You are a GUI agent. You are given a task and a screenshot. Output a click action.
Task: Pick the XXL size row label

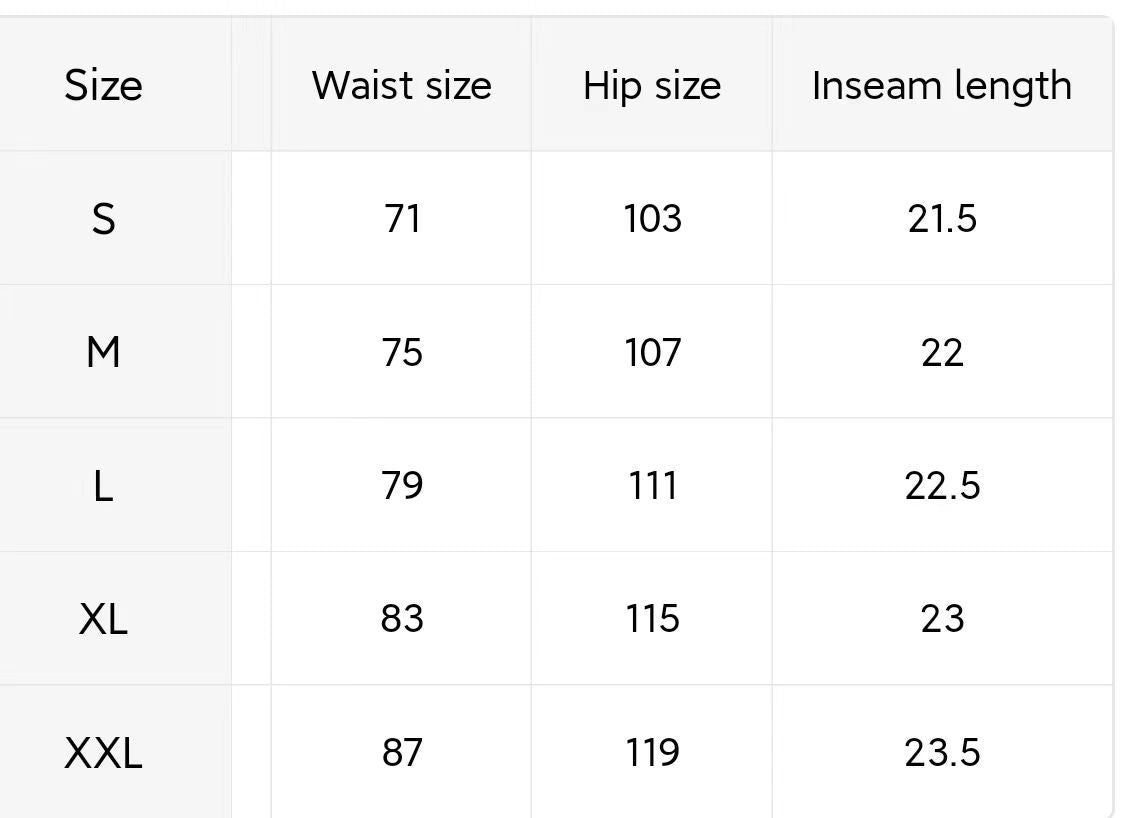pos(104,753)
